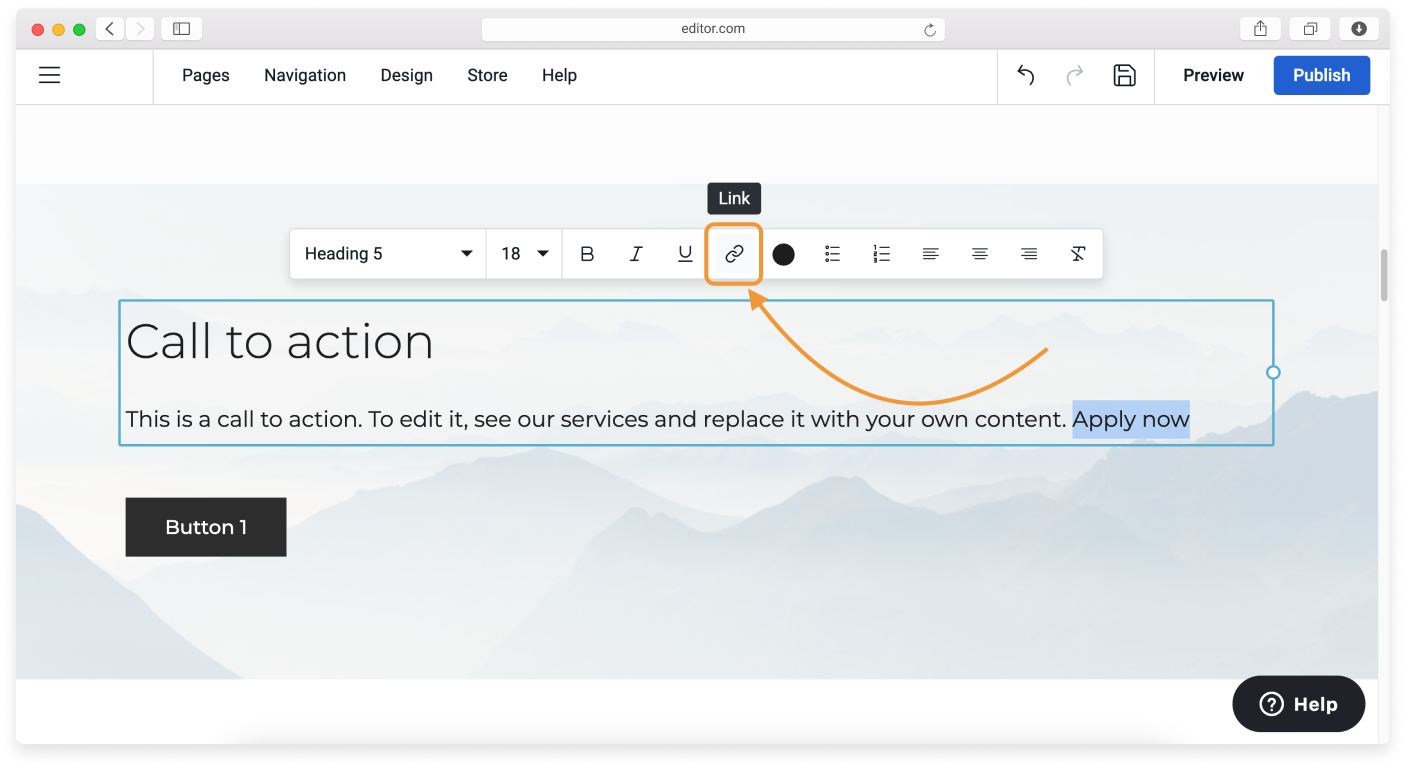Click the Link icon in text toolbar
The width and height of the screenshot is (1406, 768).
pyautogui.click(x=734, y=254)
